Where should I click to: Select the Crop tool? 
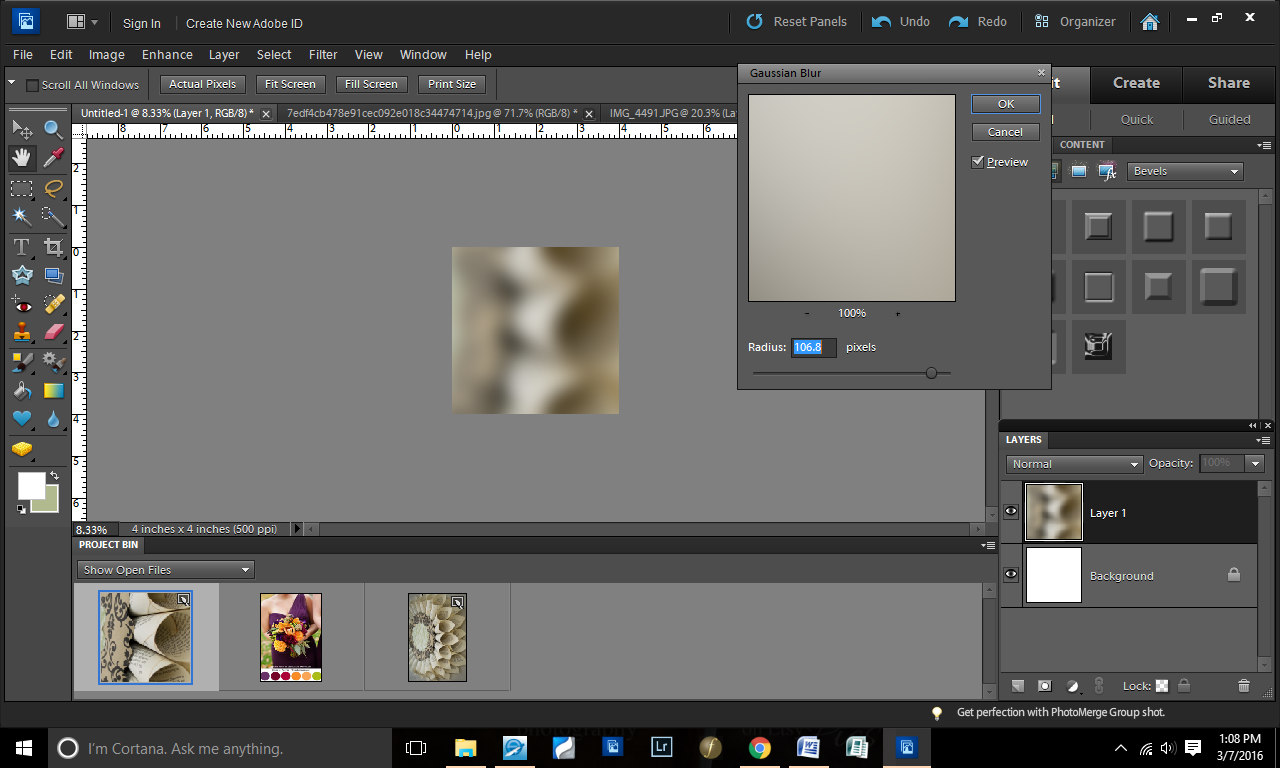[54, 247]
